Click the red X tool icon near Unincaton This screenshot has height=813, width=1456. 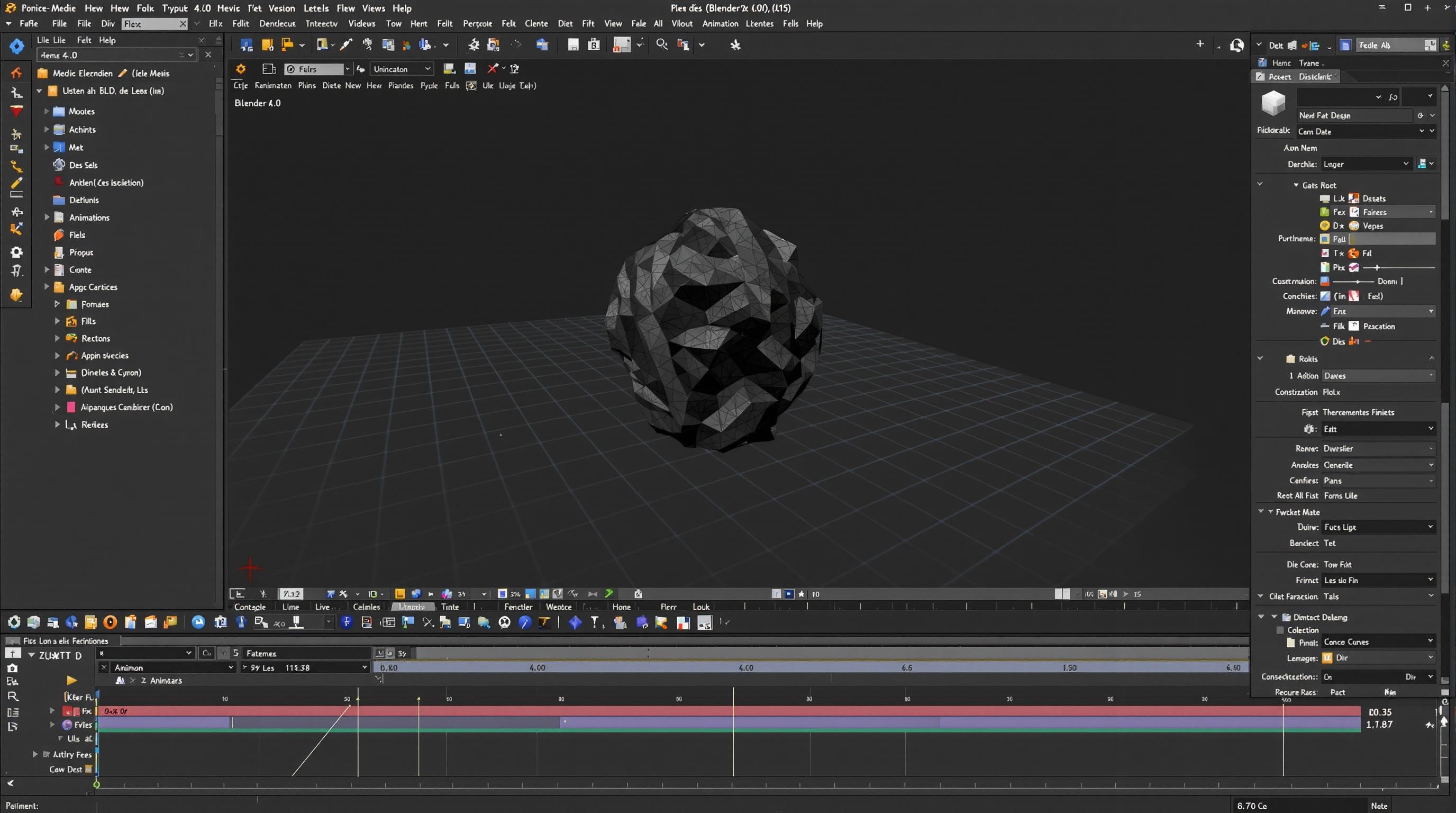click(x=493, y=68)
